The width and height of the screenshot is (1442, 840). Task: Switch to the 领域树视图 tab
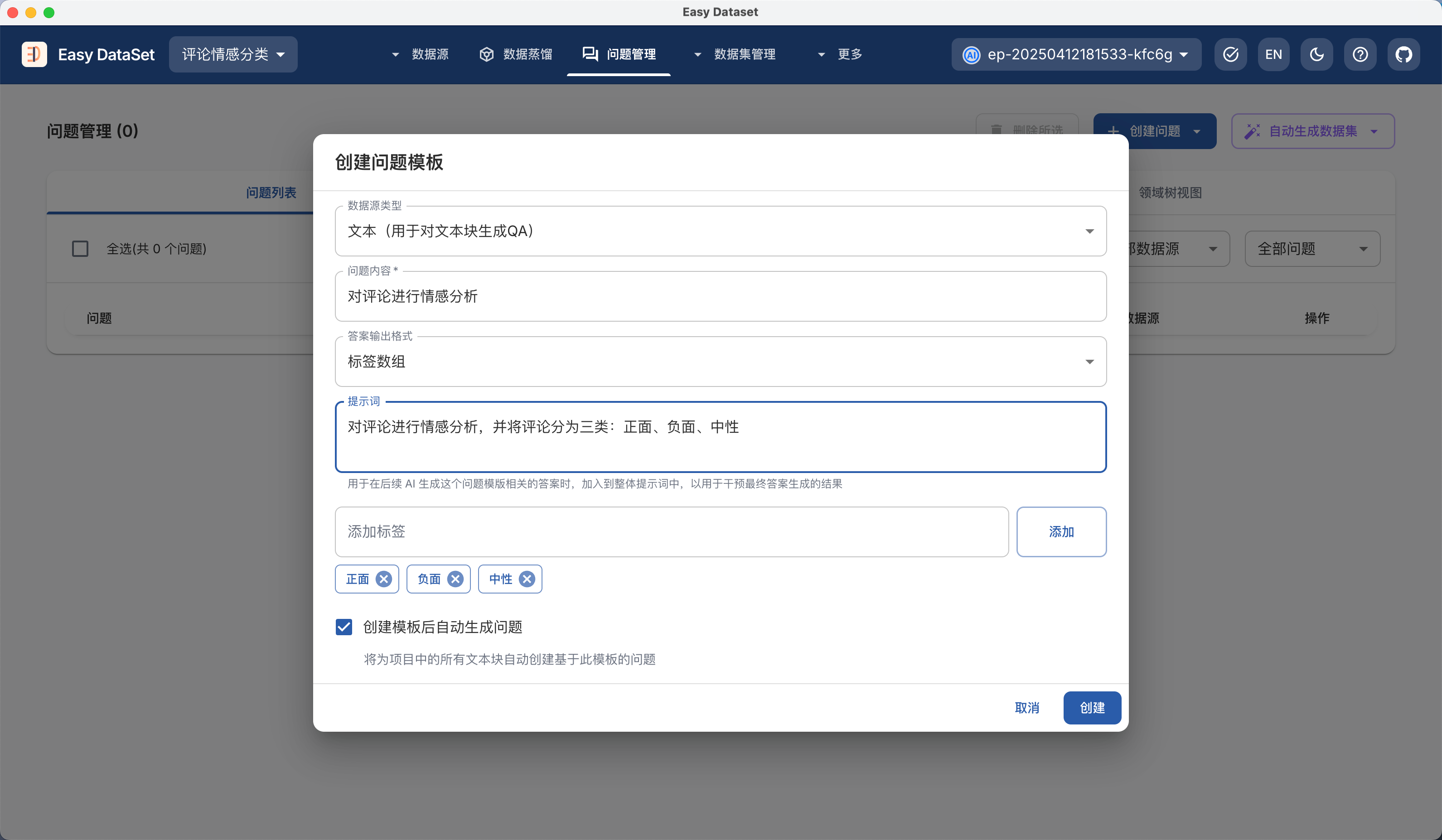[x=1170, y=193]
